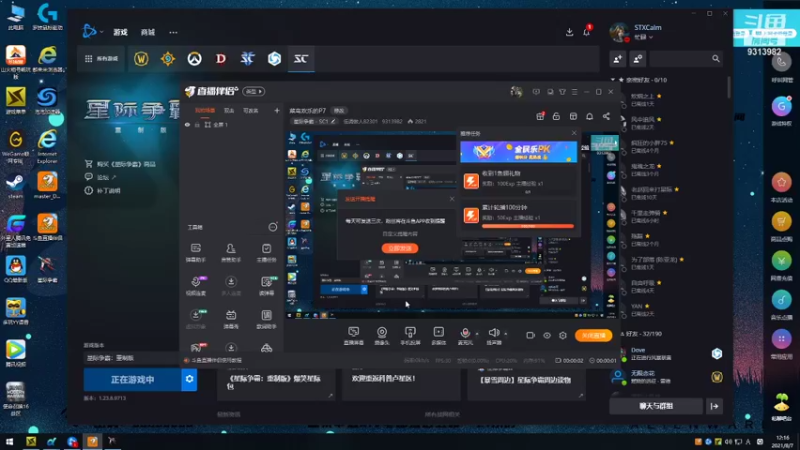800x450 pixels.
Task: Open the game version dropdown above play button
Action: coord(132,358)
